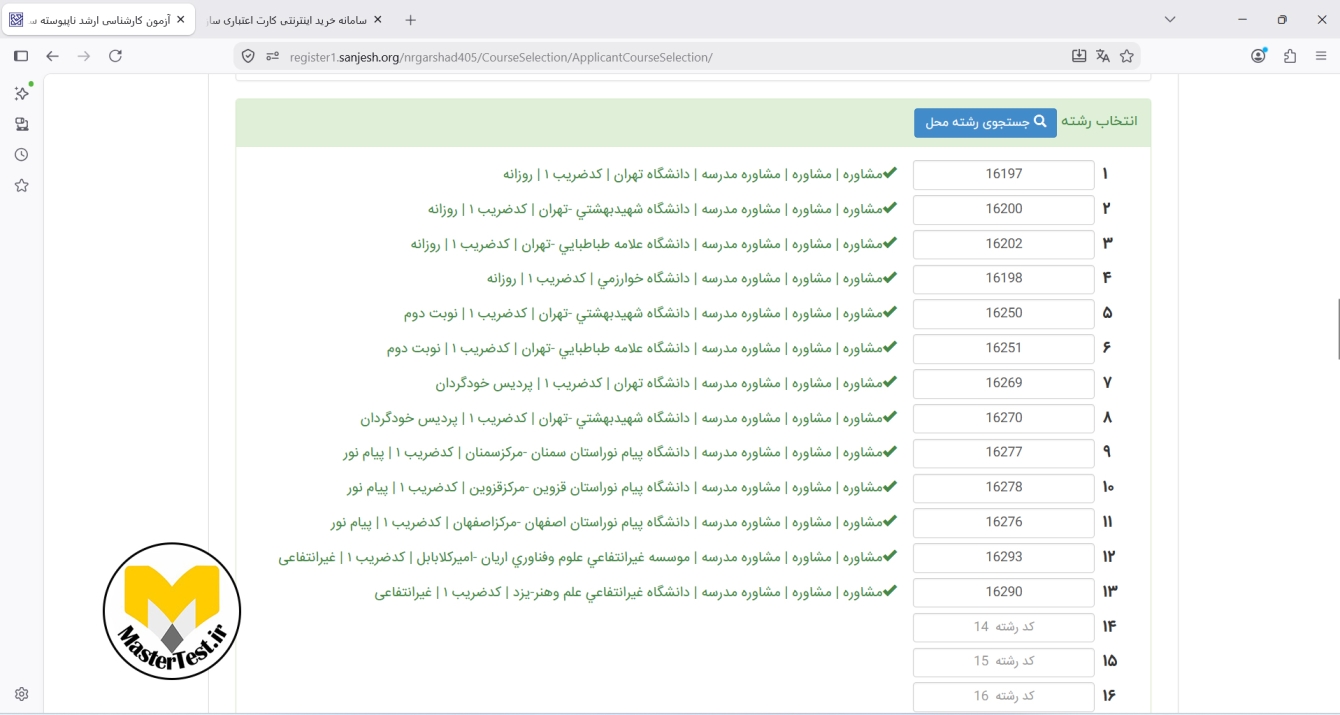
Task: Focus the field containing 16277
Action: [1004, 452]
